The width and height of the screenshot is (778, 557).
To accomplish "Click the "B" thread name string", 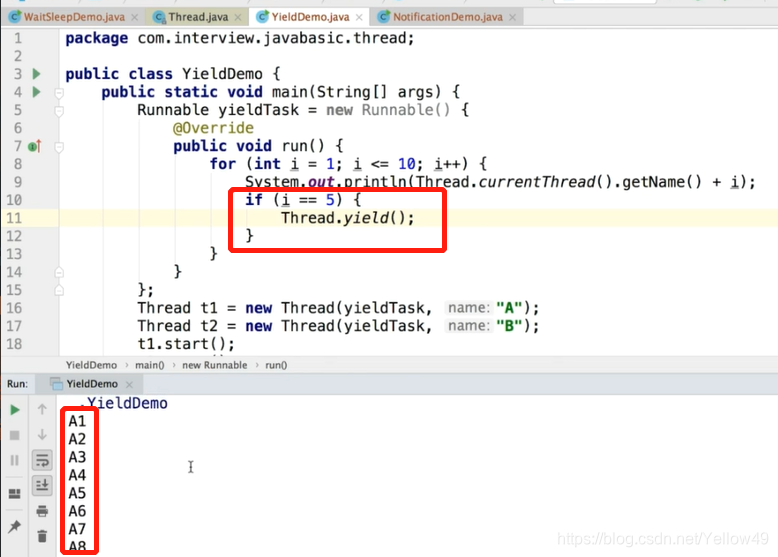I will 509,326.
